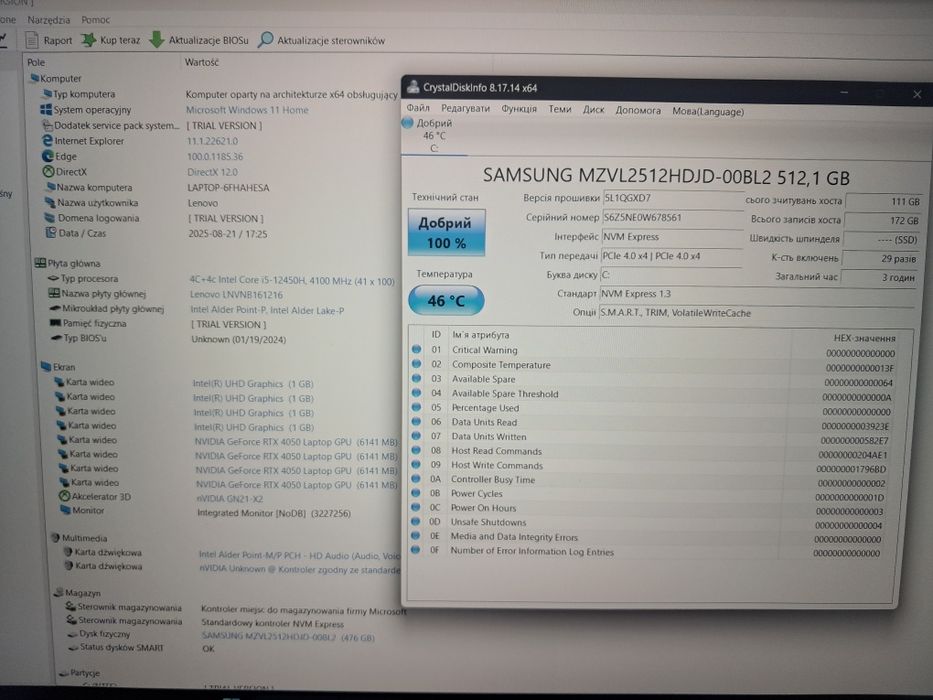Click the 46 °C temperature button
The width and height of the screenshot is (933, 700).
446,300
